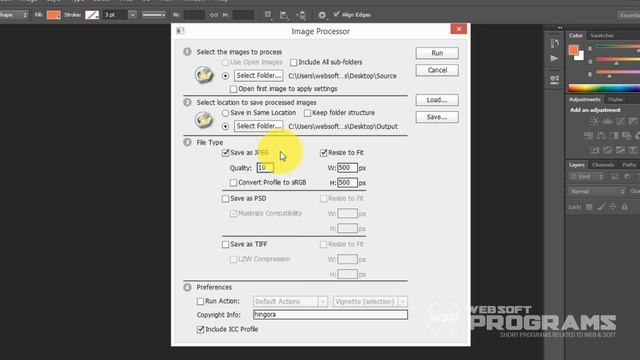Open the path alignment icon
This screenshot has width=640, height=360.
pyautogui.click(x=284, y=15)
